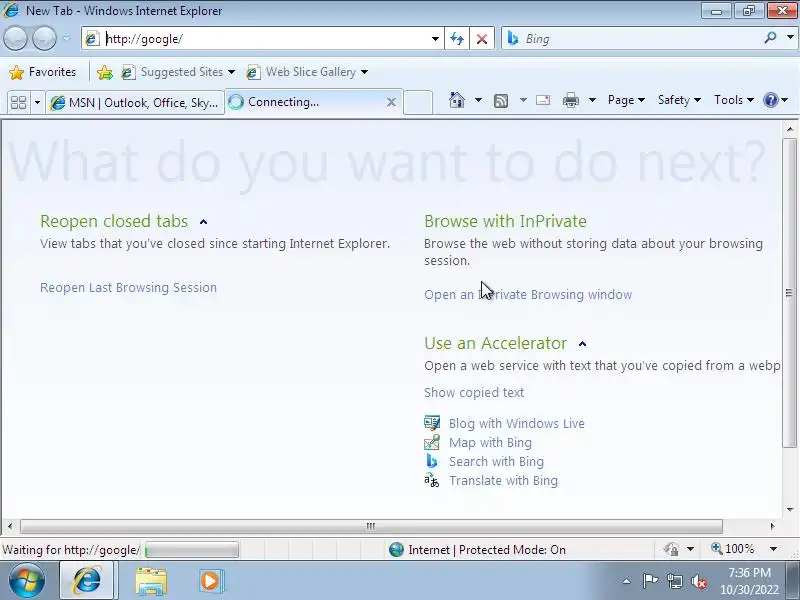Viewport: 800px width, 600px height.
Task: Click the Back navigation button
Action: 15,39
